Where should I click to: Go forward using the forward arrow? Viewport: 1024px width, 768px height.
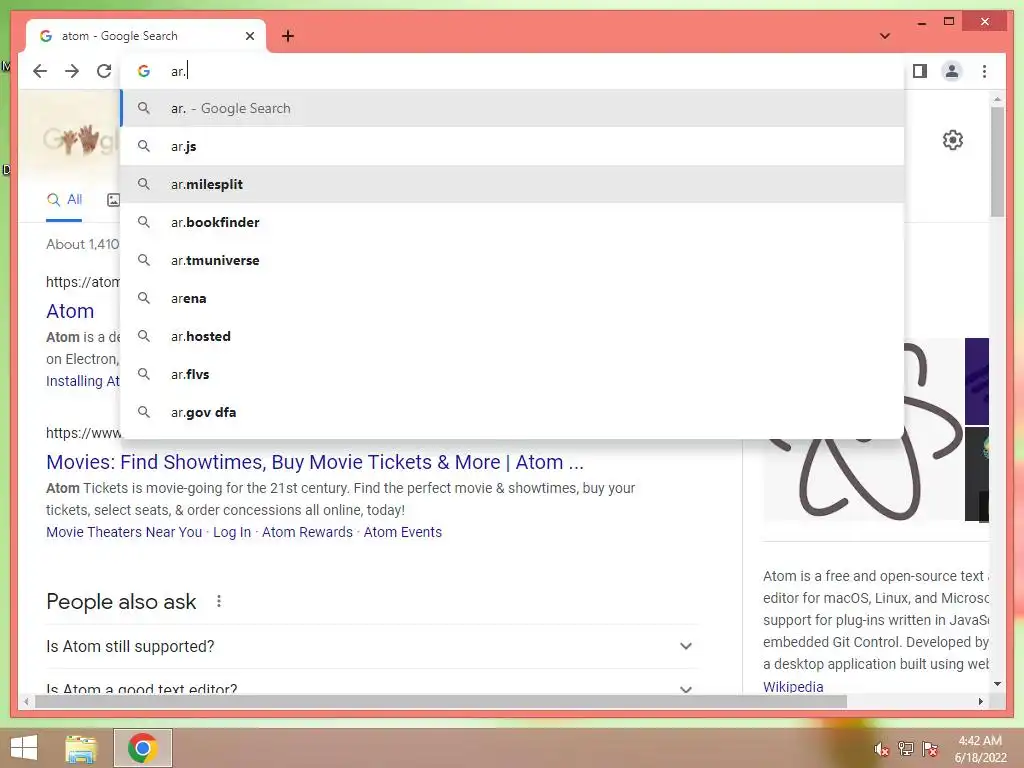point(72,71)
